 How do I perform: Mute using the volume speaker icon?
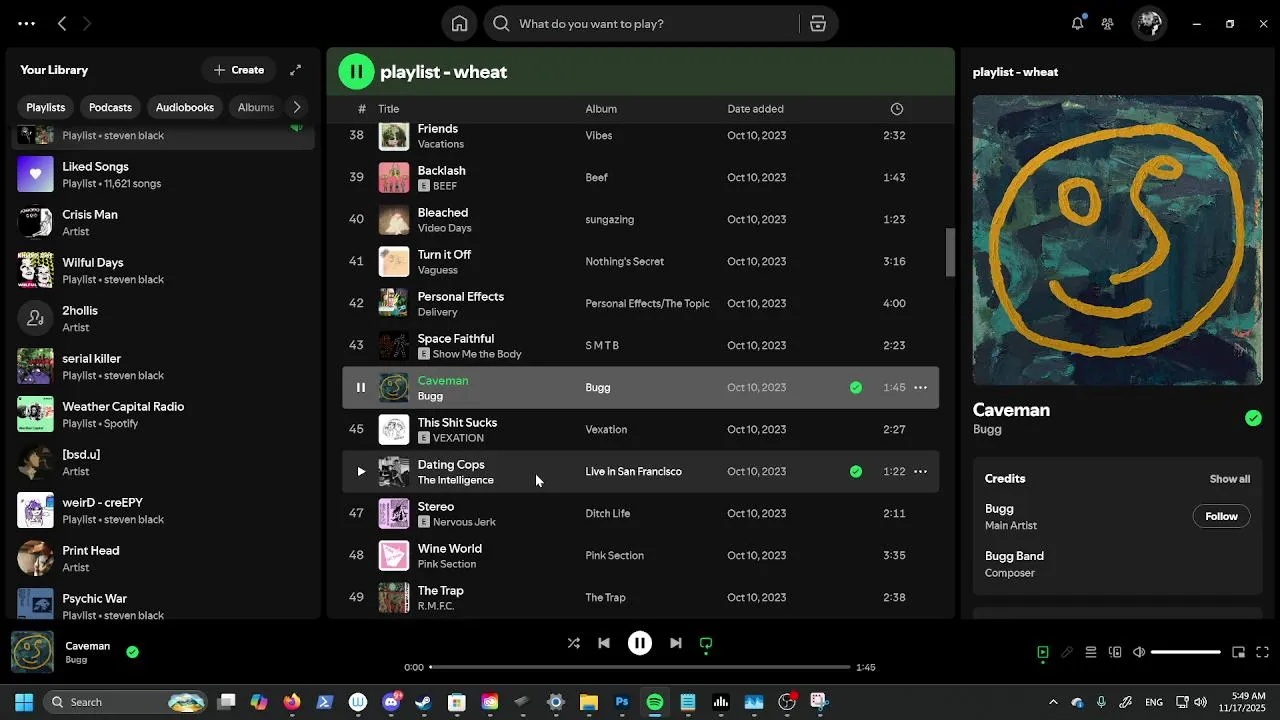[x=1139, y=653]
